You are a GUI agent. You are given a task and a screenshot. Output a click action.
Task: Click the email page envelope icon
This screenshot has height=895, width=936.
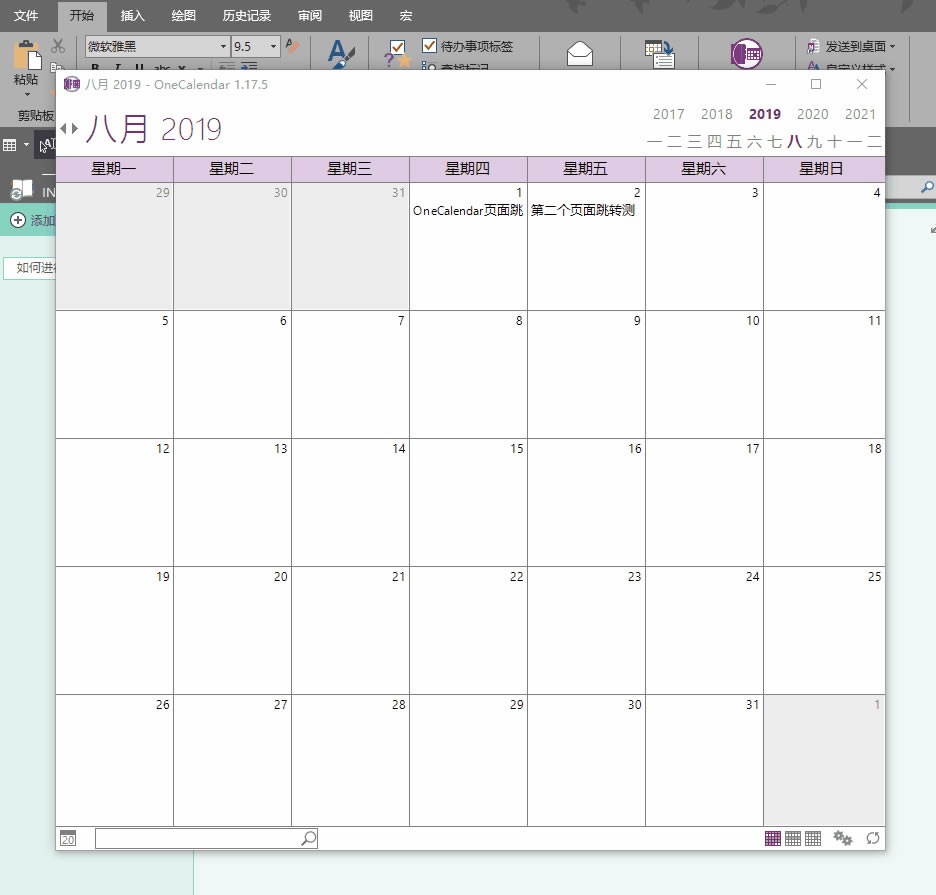pyautogui.click(x=580, y=54)
